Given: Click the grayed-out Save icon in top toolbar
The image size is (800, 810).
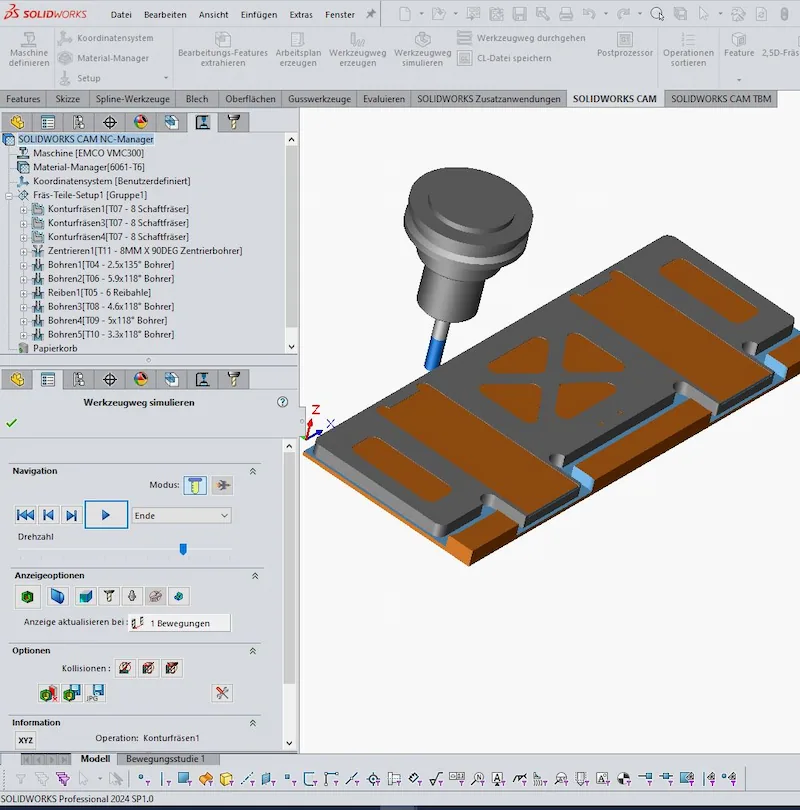Looking at the screenshot, I should [x=520, y=14].
